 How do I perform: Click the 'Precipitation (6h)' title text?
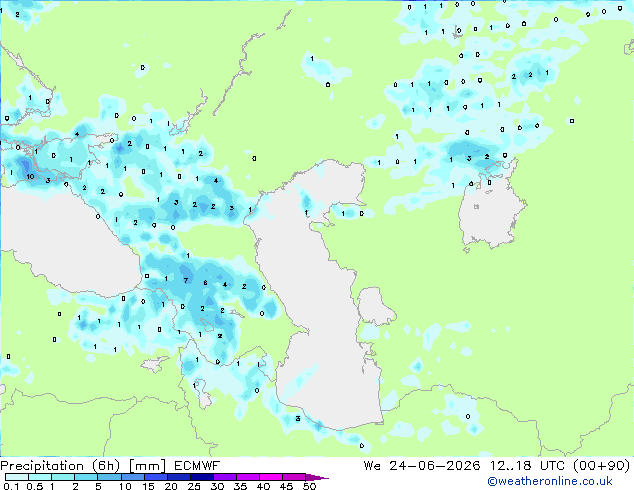(60, 466)
